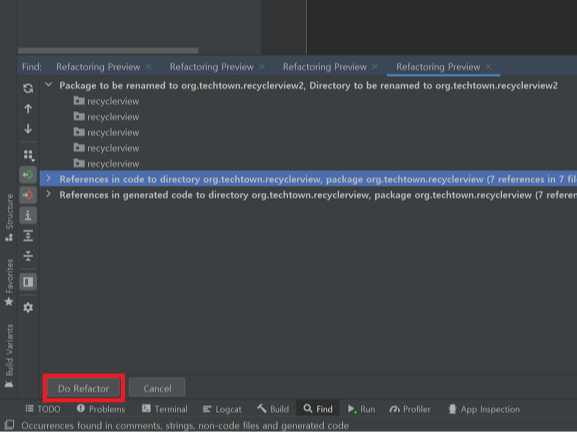The image size is (577, 432).
Task: Click the horizontal scrollbar above Find panel
Action: tap(108, 50)
